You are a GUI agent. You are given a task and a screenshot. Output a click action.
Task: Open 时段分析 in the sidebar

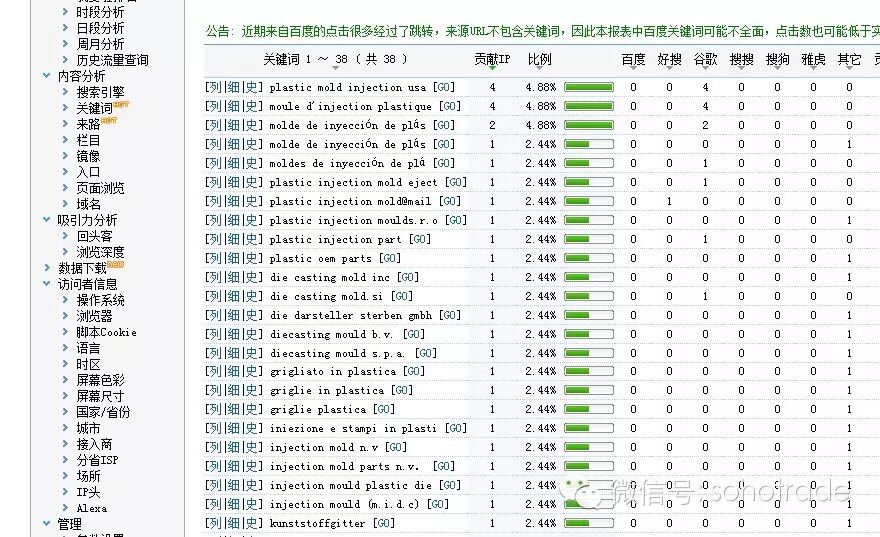pyautogui.click(x=100, y=12)
